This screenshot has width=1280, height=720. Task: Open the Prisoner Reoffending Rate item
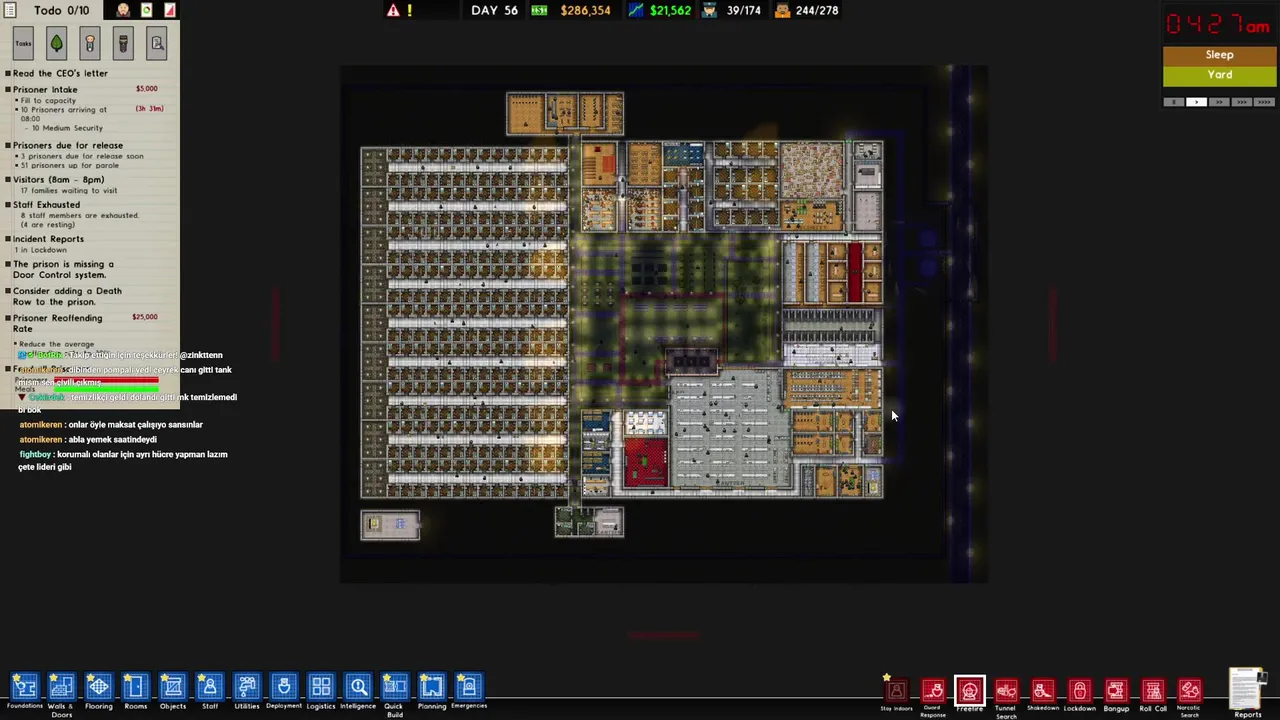[x=57, y=323]
